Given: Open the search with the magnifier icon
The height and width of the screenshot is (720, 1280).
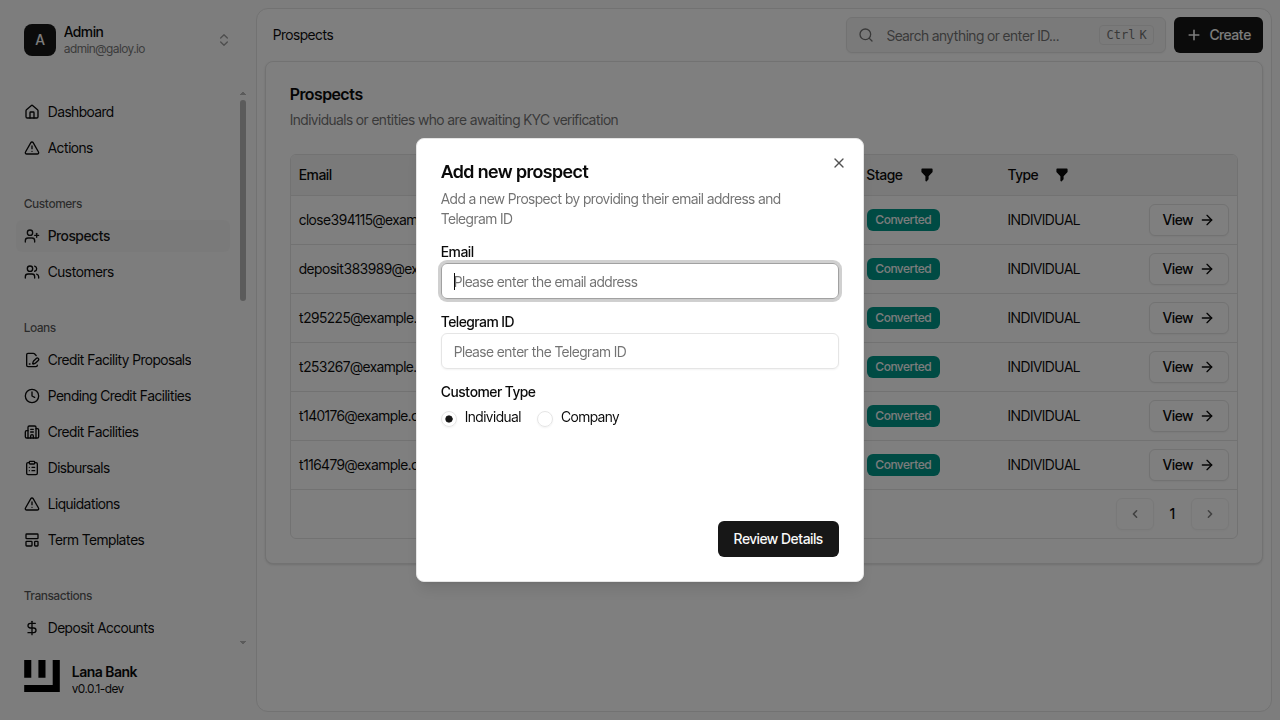Looking at the screenshot, I should pos(865,35).
